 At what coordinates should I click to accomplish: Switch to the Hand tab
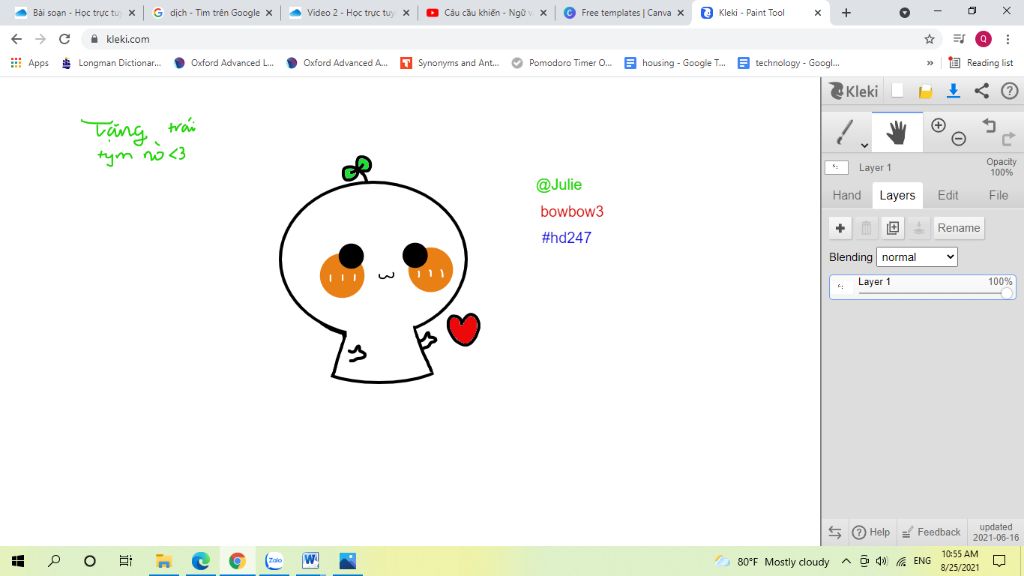tap(846, 195)
